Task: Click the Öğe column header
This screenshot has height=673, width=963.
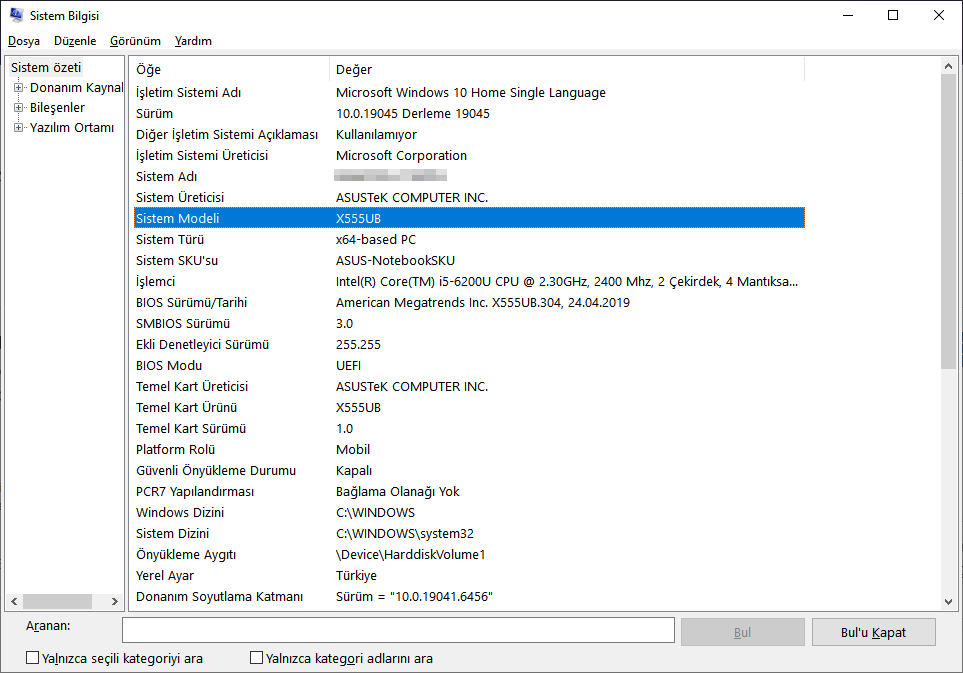Action: [230, 69]
